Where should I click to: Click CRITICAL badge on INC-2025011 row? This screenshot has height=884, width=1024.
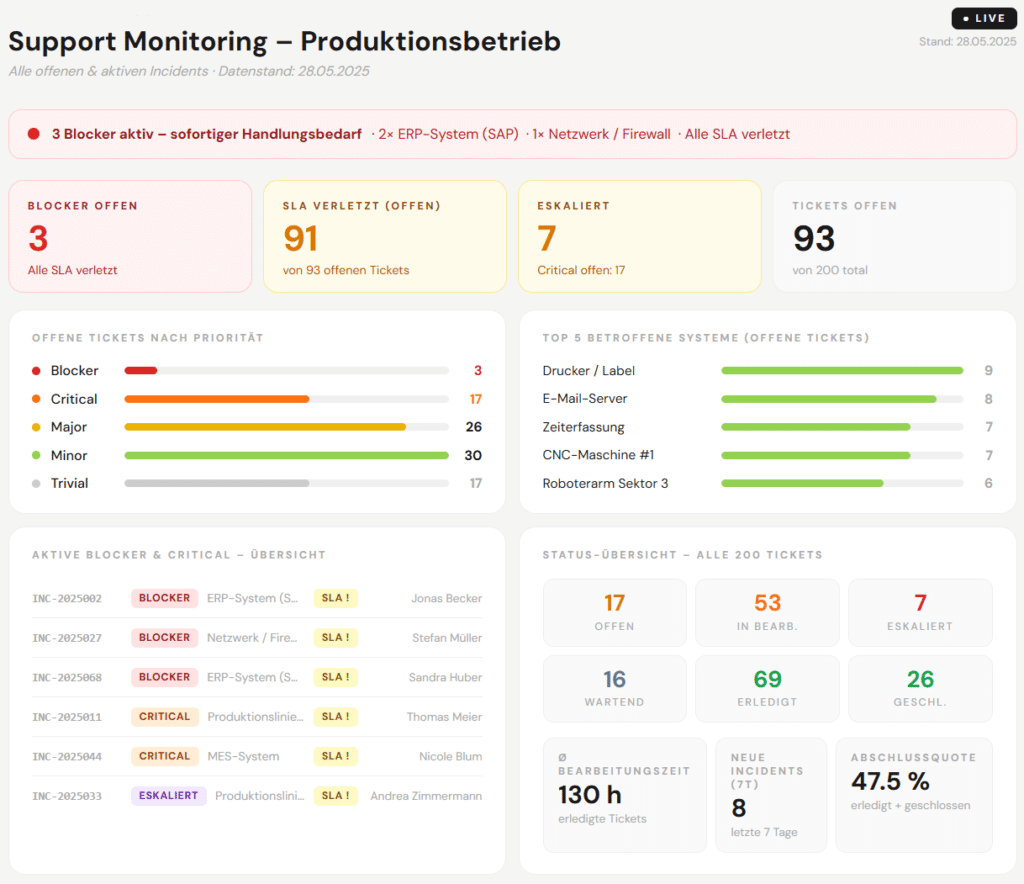tap(165, 717)
